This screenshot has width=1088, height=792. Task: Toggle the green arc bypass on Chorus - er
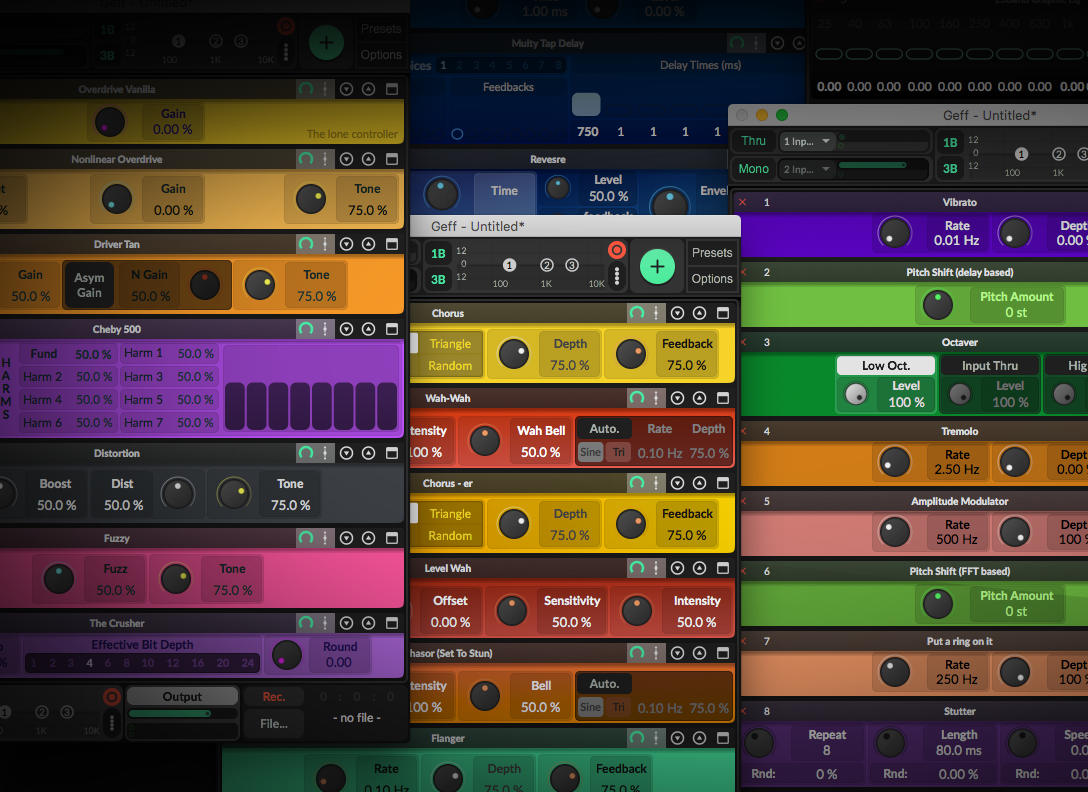[636, 483]
